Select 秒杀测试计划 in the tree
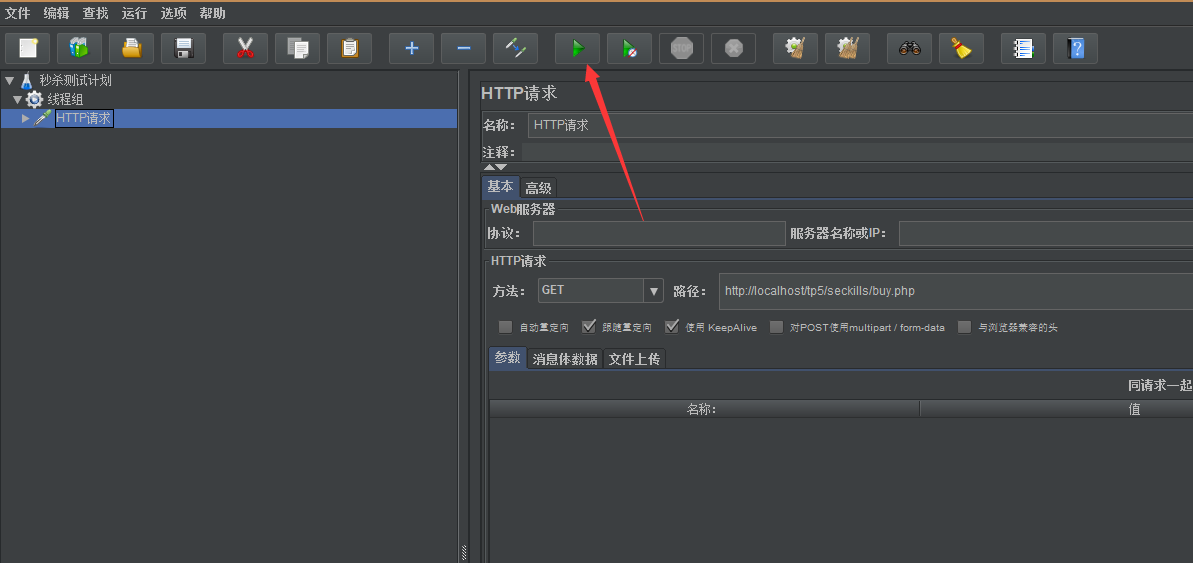 (x=76, y=81)
